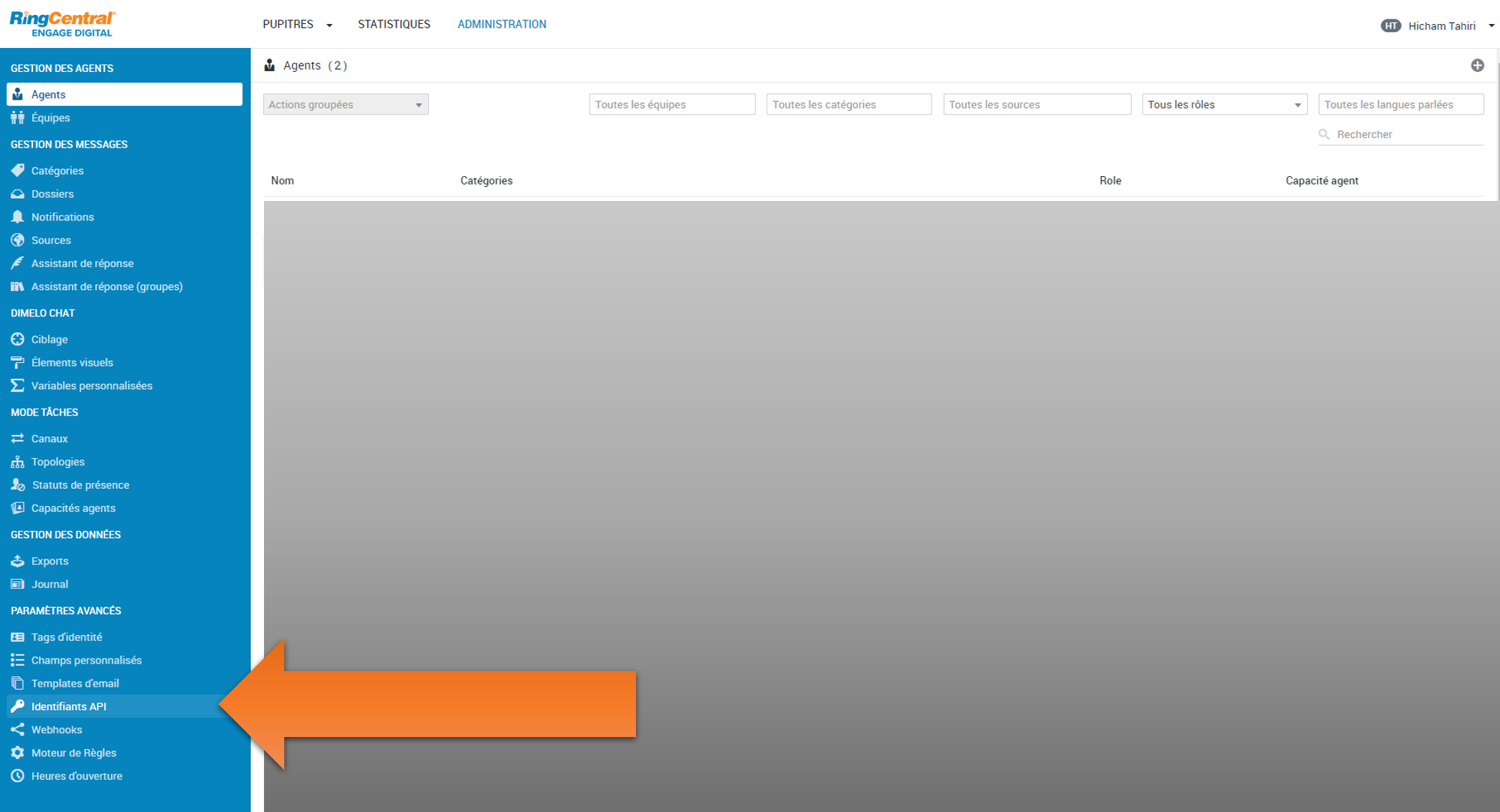1500x812 pixels.
Task: Open the Actions groupées dropdown
Action: [x=346, y=104]
